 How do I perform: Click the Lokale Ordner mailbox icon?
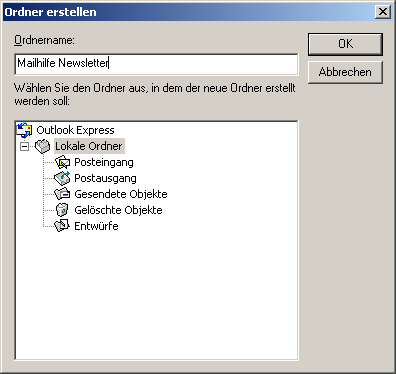tap(43, 146)
